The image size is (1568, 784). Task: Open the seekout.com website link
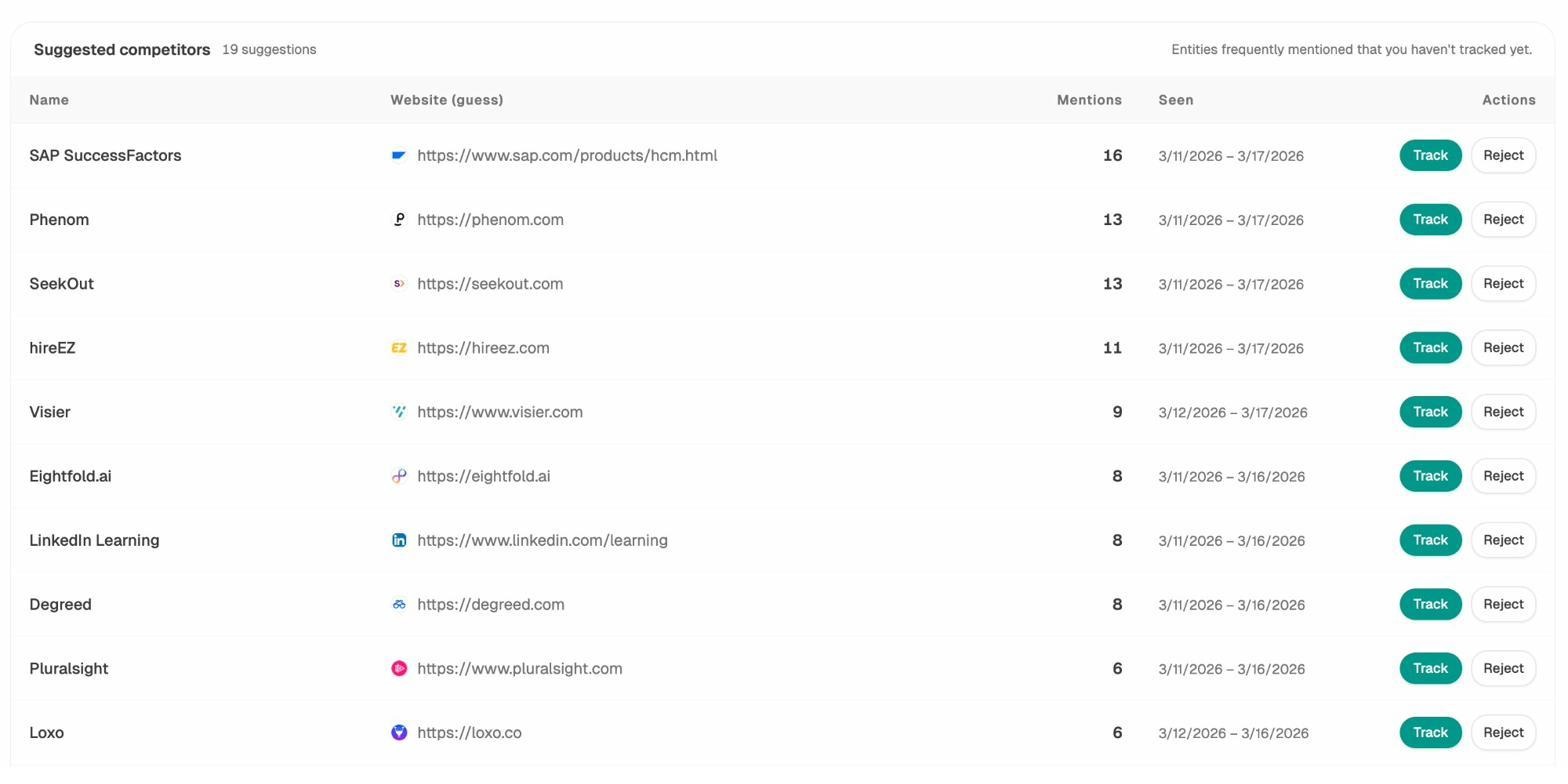click(x=490, y=284)
